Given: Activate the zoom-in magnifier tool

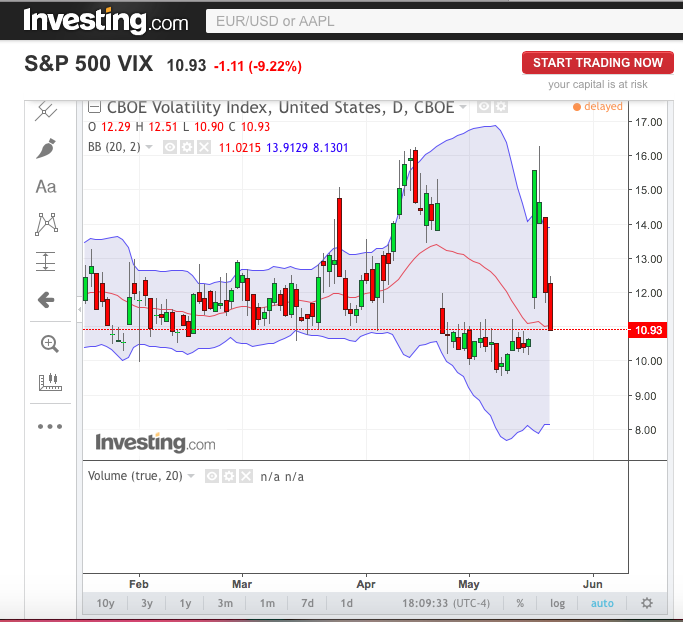Looking at the screenshot, I should (50, 344).
